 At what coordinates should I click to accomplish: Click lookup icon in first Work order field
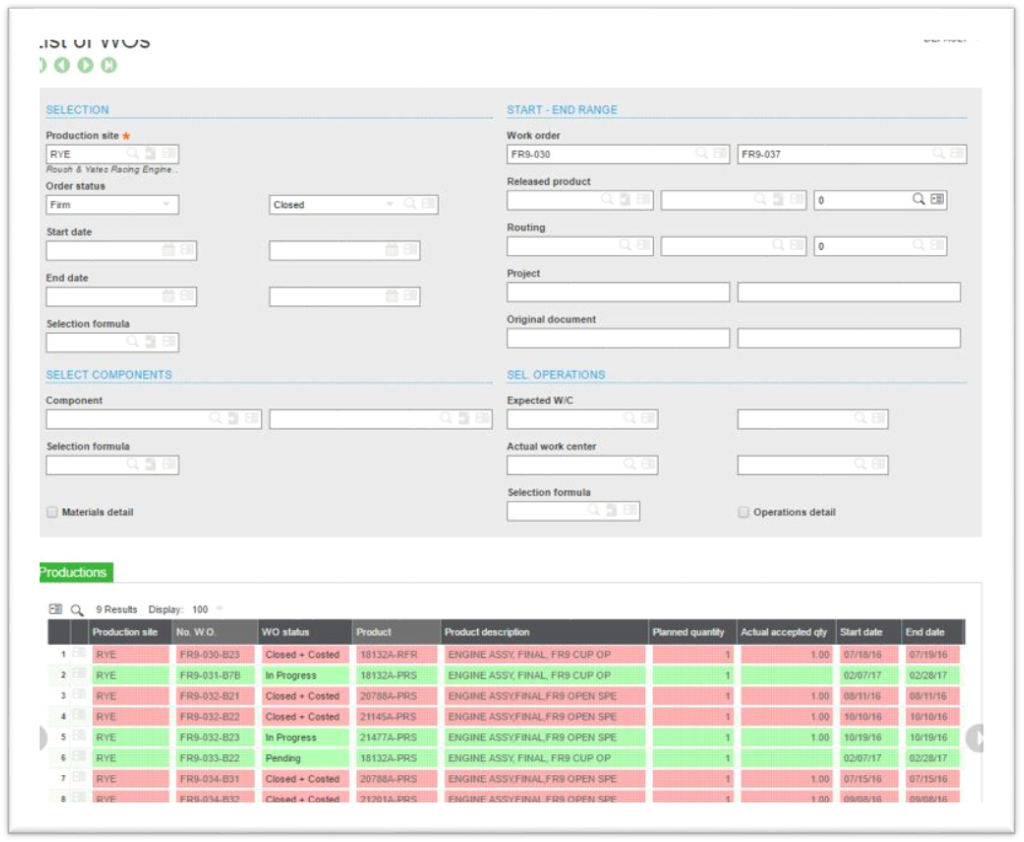tap(702, 154)
